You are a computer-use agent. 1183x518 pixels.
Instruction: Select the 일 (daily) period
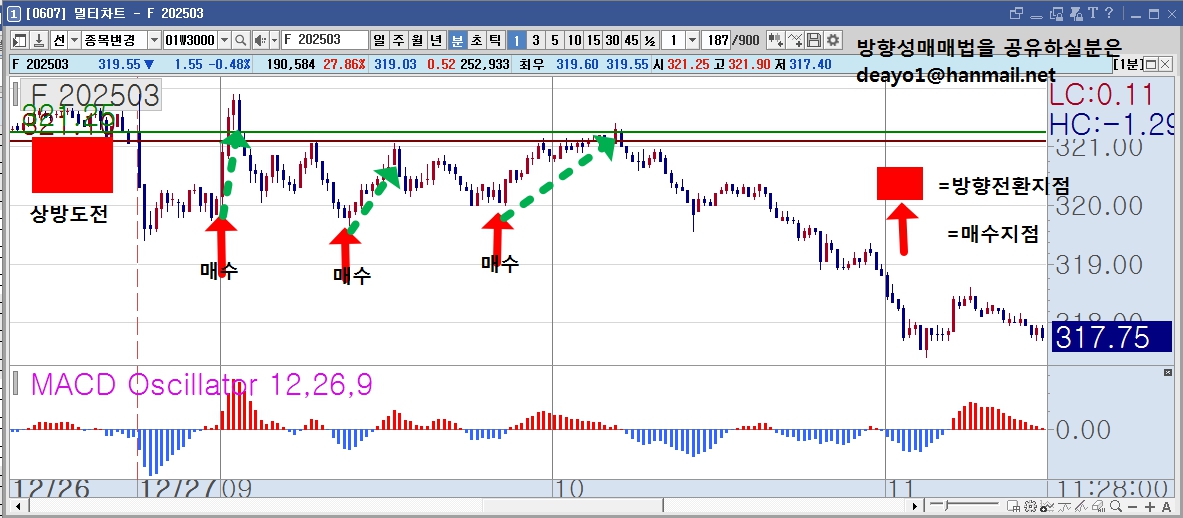378,40
